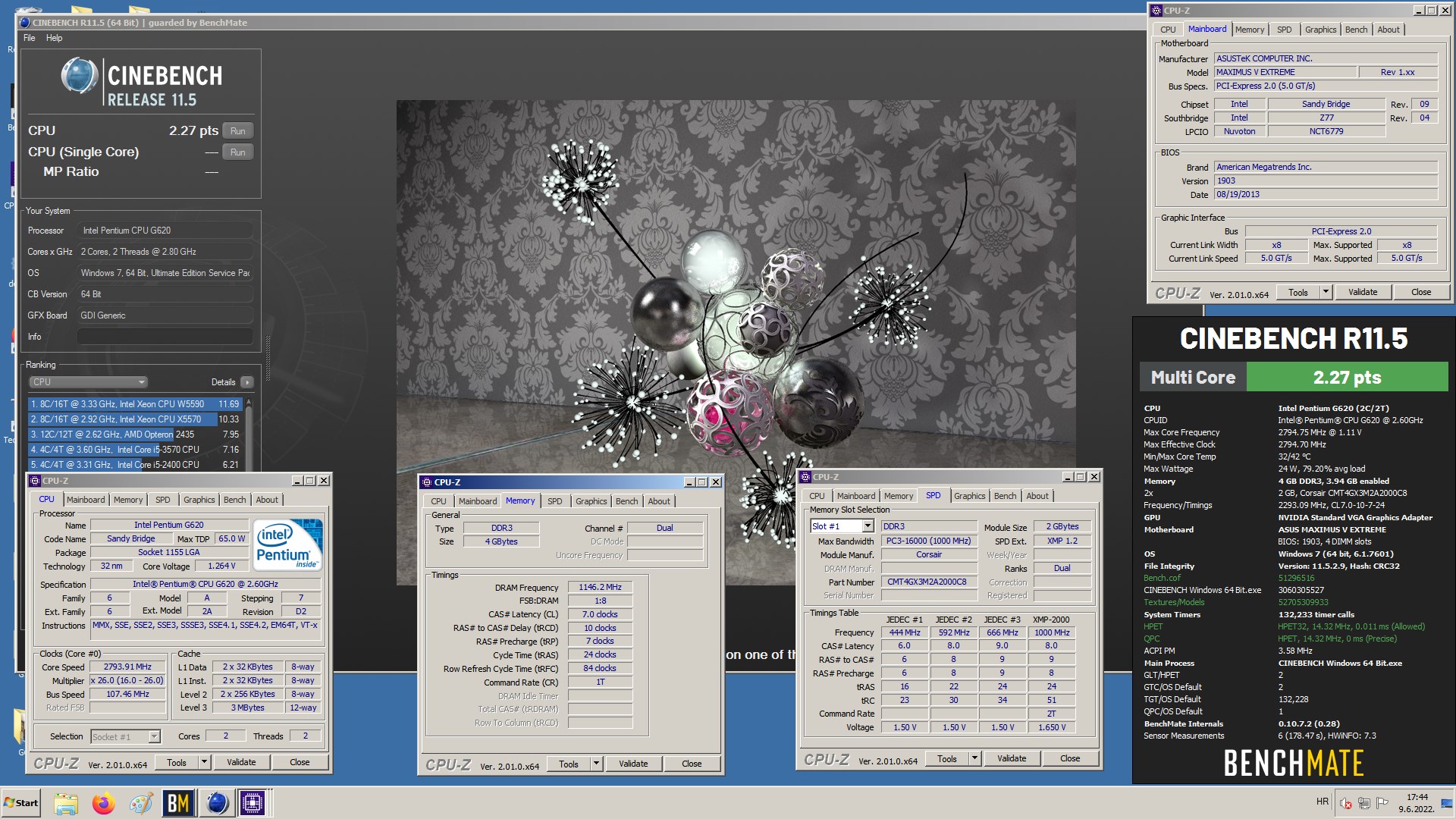Viewport: 1456px width, 819px height.
Task: Click the muted volume tray icon
Action: (x=1345, y=803)
